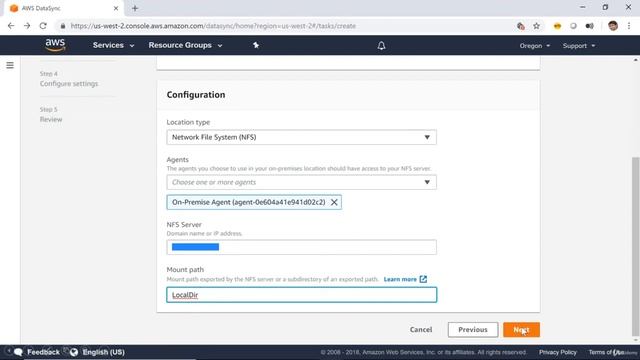Open the Oregon region selector
640x360 pixels.
coord(535,46)
